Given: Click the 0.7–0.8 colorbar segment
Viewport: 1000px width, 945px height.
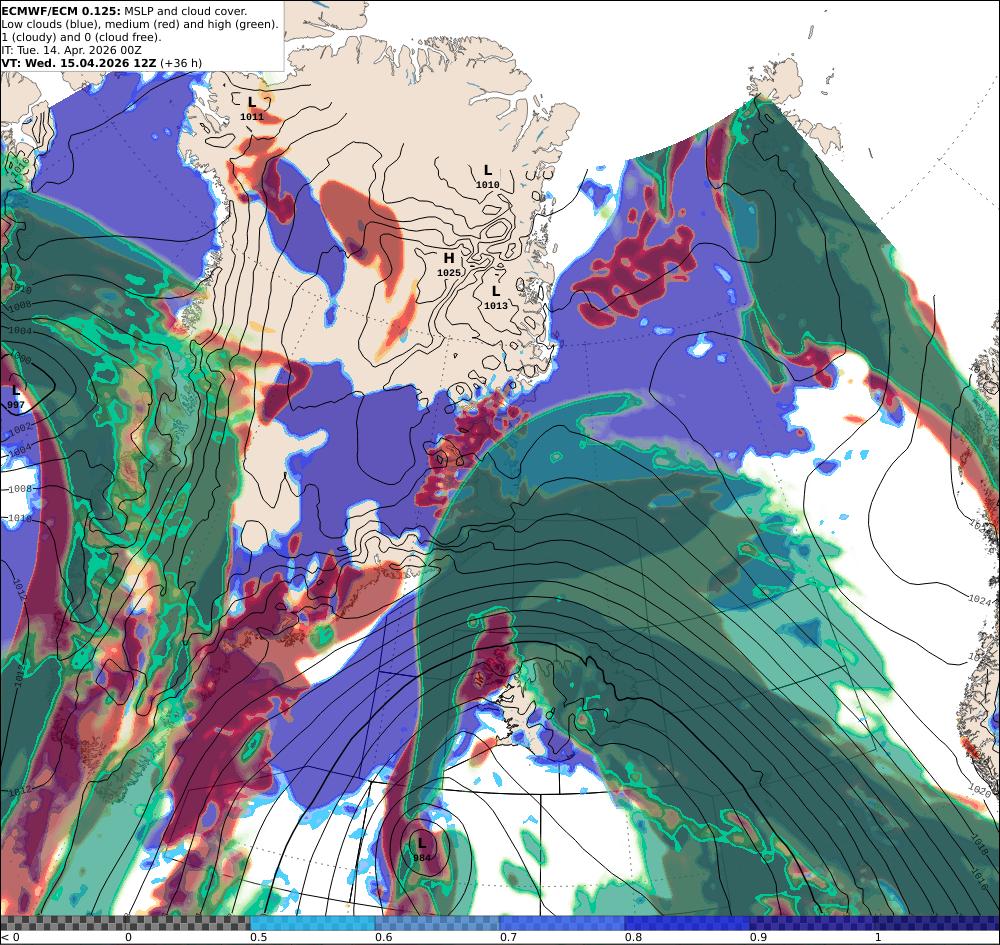Looking at the screenshot, I should click(562, 923).
